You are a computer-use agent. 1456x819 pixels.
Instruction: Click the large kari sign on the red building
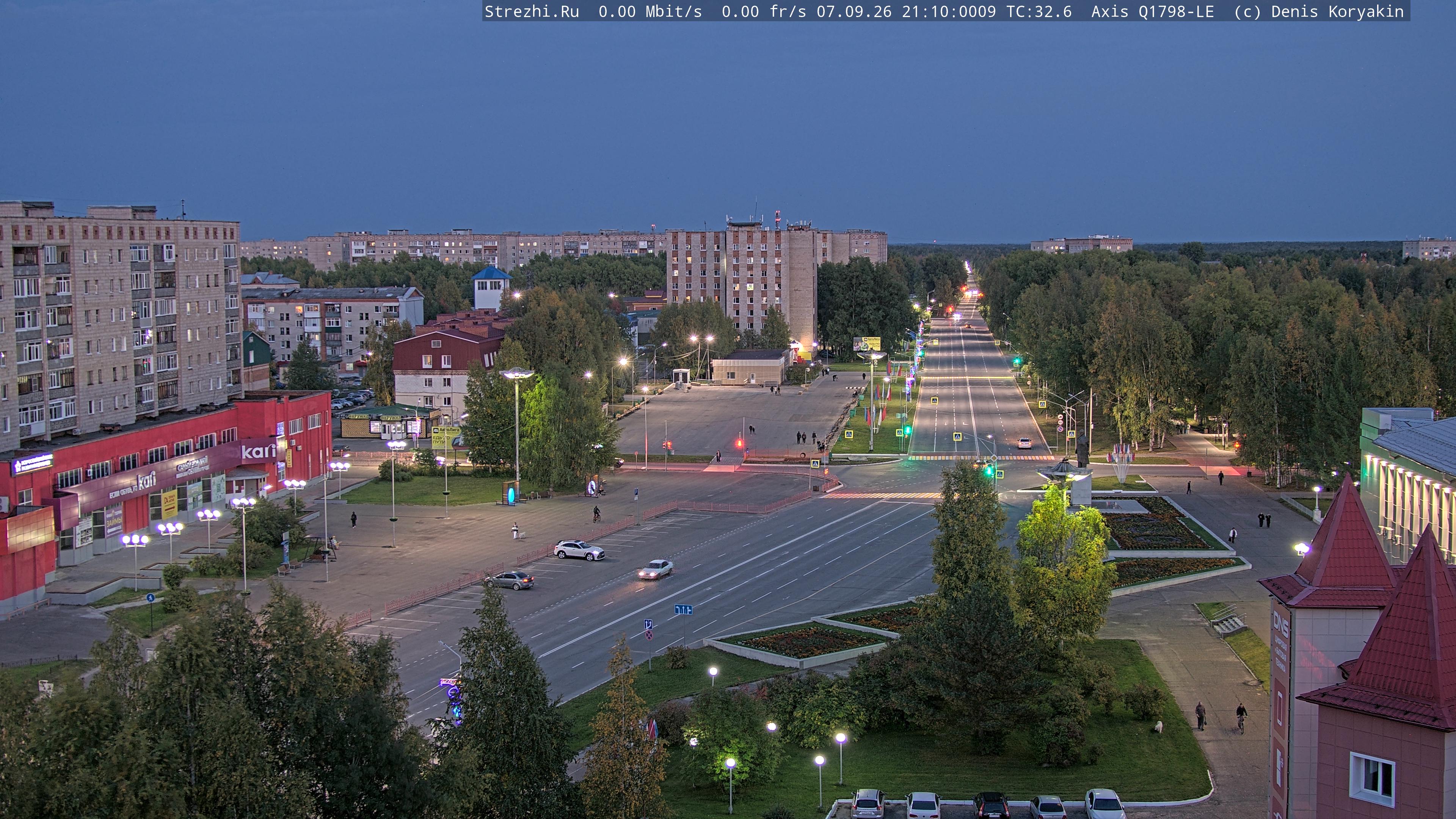pyautogui.click(x=258, y=451)
